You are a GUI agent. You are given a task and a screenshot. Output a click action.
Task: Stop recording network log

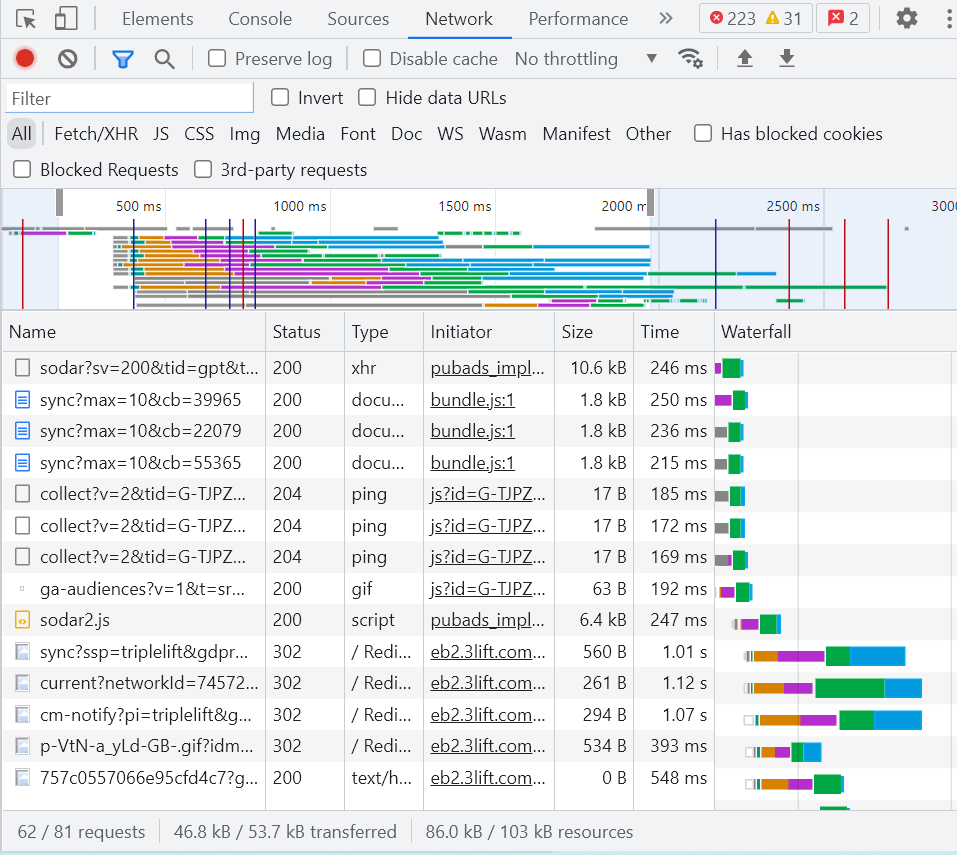click(24, 58)
